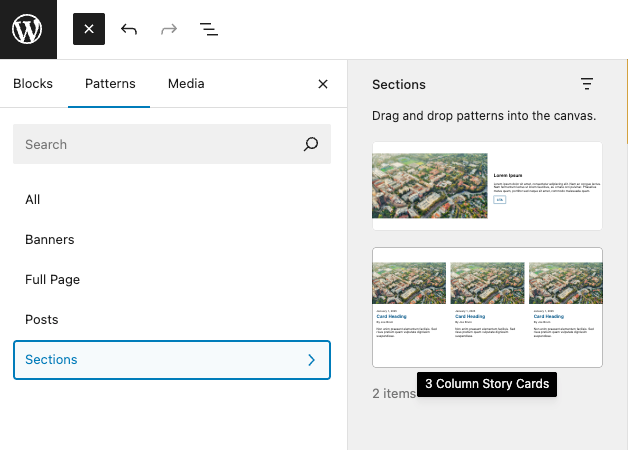Select the Patterns tab
This screenshot has width=628, height=450.
point(110,84)
